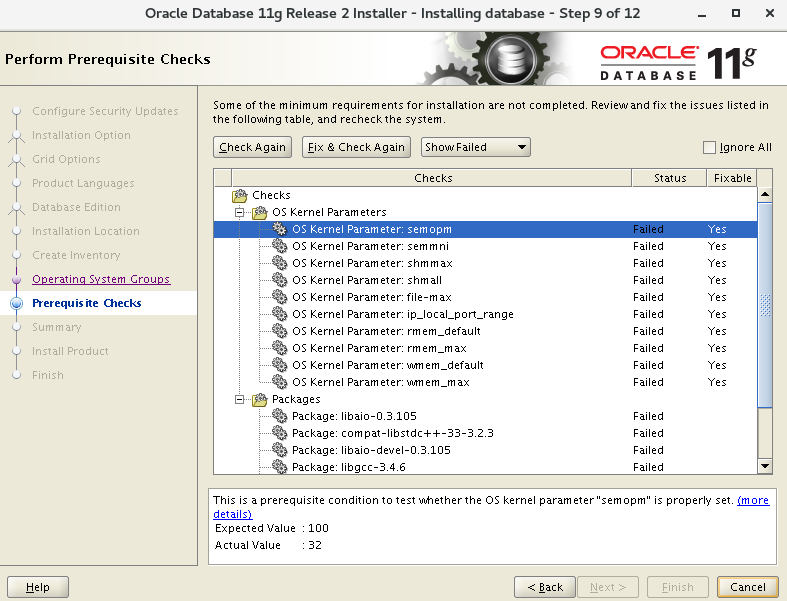Click Failed status of shmmax row
Viewport: 787px width, 601px height.
point(648,263)
